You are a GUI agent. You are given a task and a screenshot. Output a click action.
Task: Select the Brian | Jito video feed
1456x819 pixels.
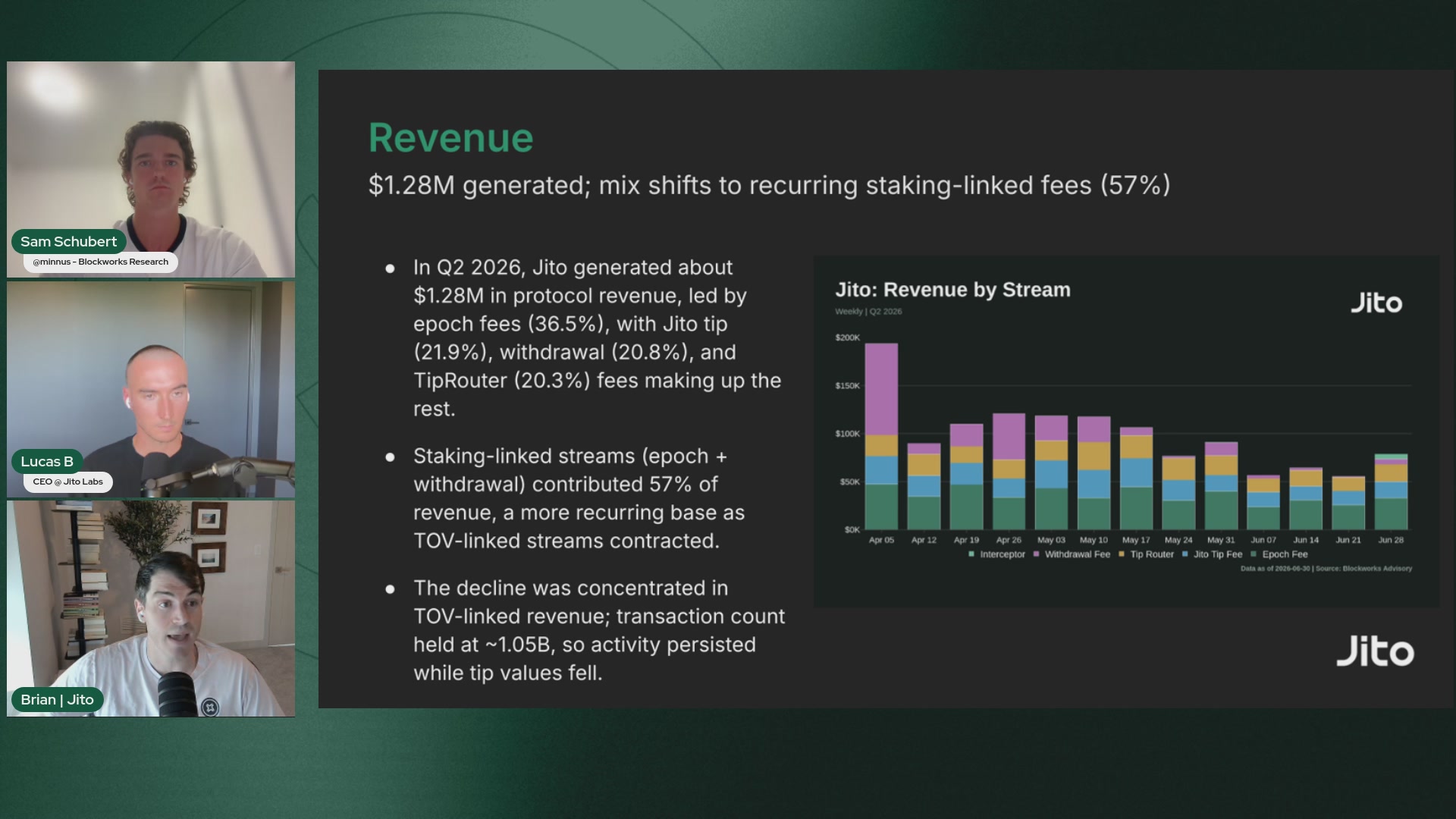151,609
